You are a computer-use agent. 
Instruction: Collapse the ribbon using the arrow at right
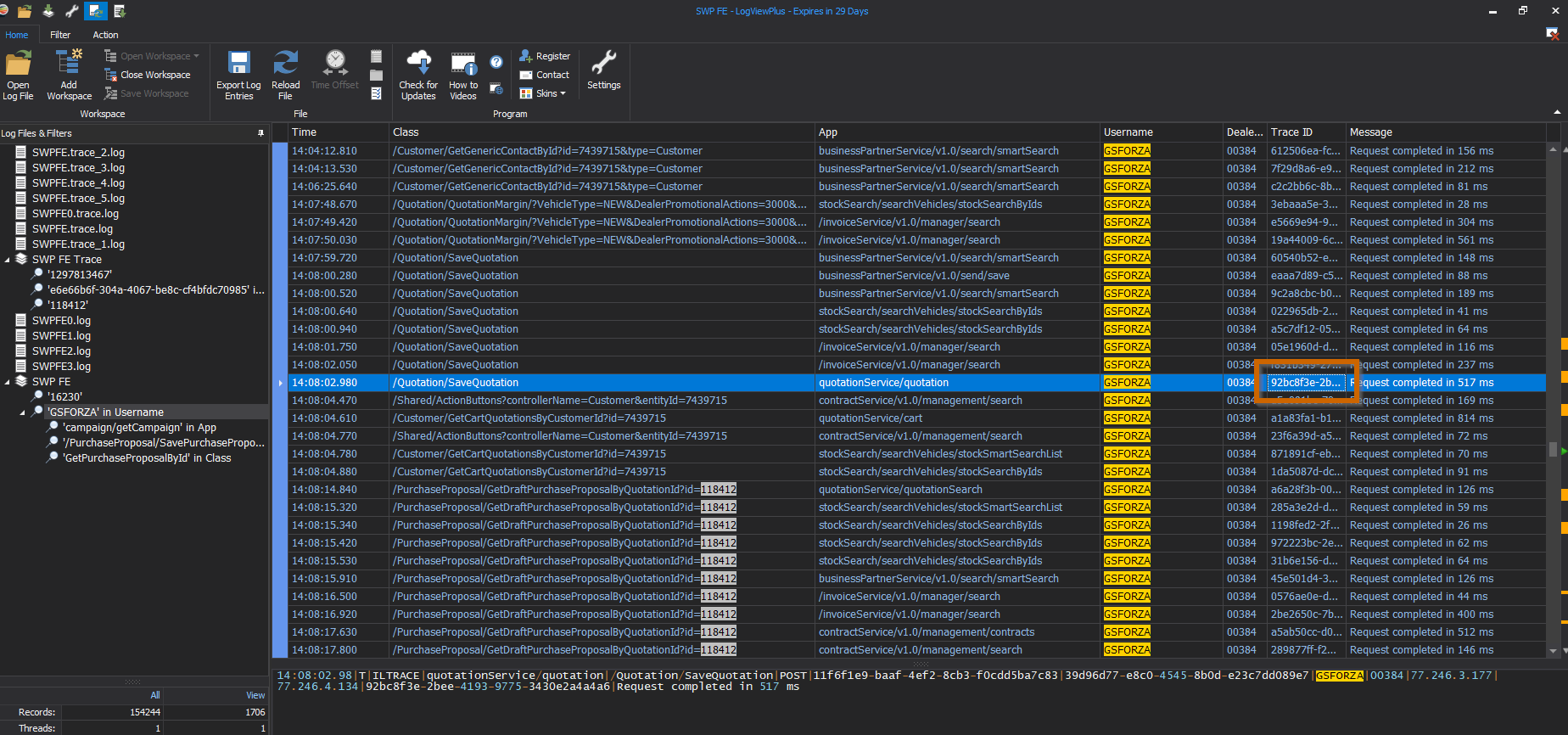(x=1557, y=112)
